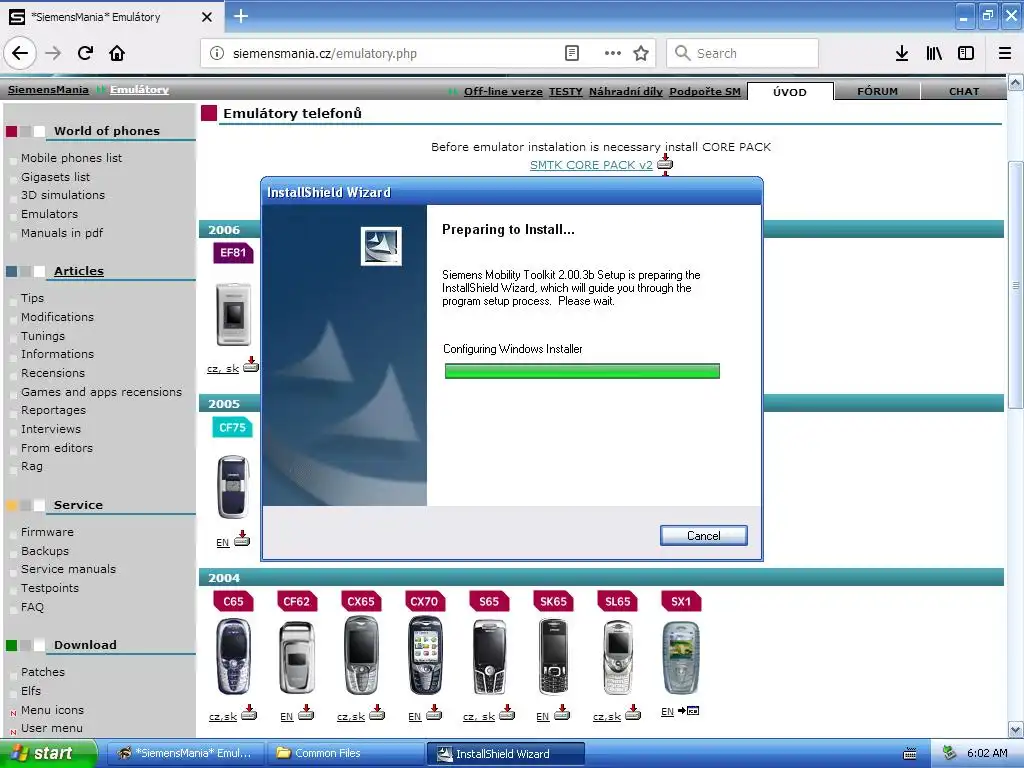The width and height of the screenshot is (1024, 768).
Task: Click the browser forward arrow
Action: pos(53,53)
